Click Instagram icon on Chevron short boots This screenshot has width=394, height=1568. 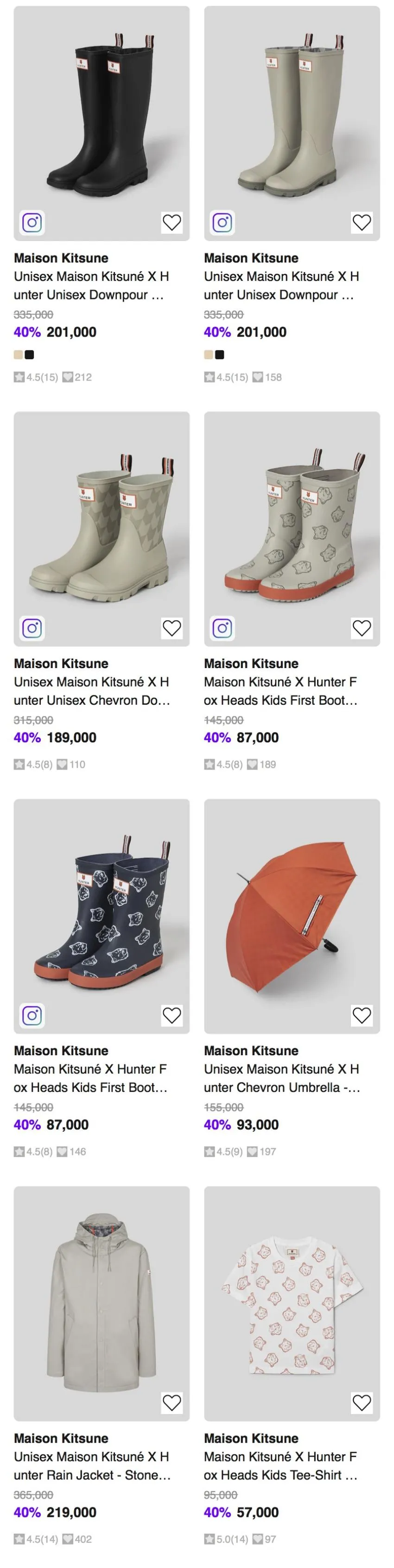click(32, 628)
